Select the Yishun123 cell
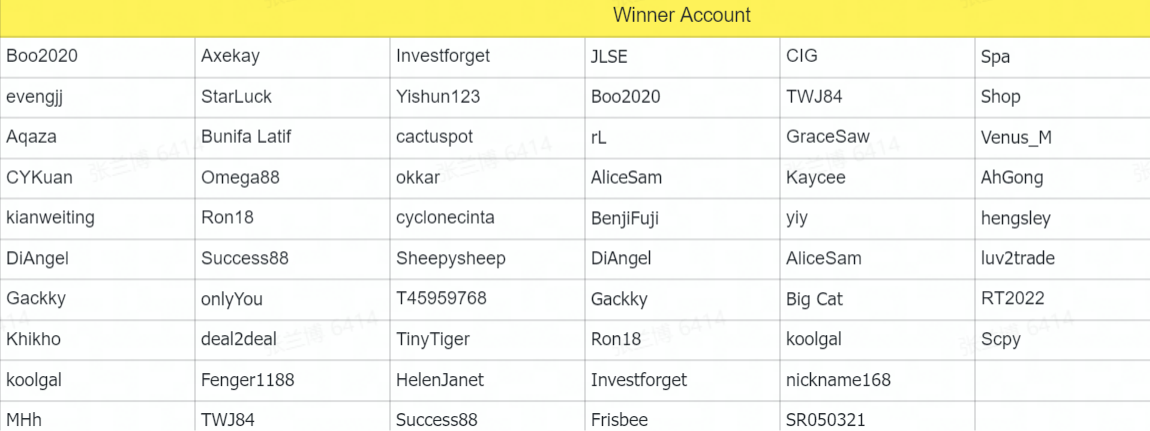 pos(488,97)
